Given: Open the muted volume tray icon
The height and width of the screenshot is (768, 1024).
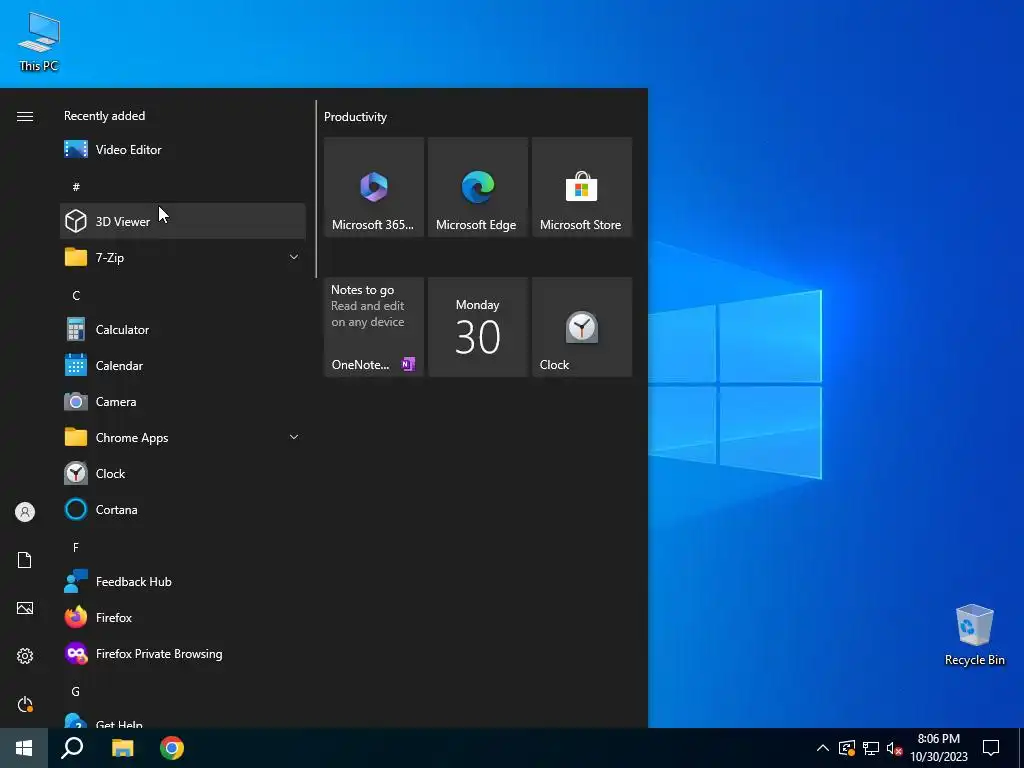Looking at the screenshot, I should [894, 748].
